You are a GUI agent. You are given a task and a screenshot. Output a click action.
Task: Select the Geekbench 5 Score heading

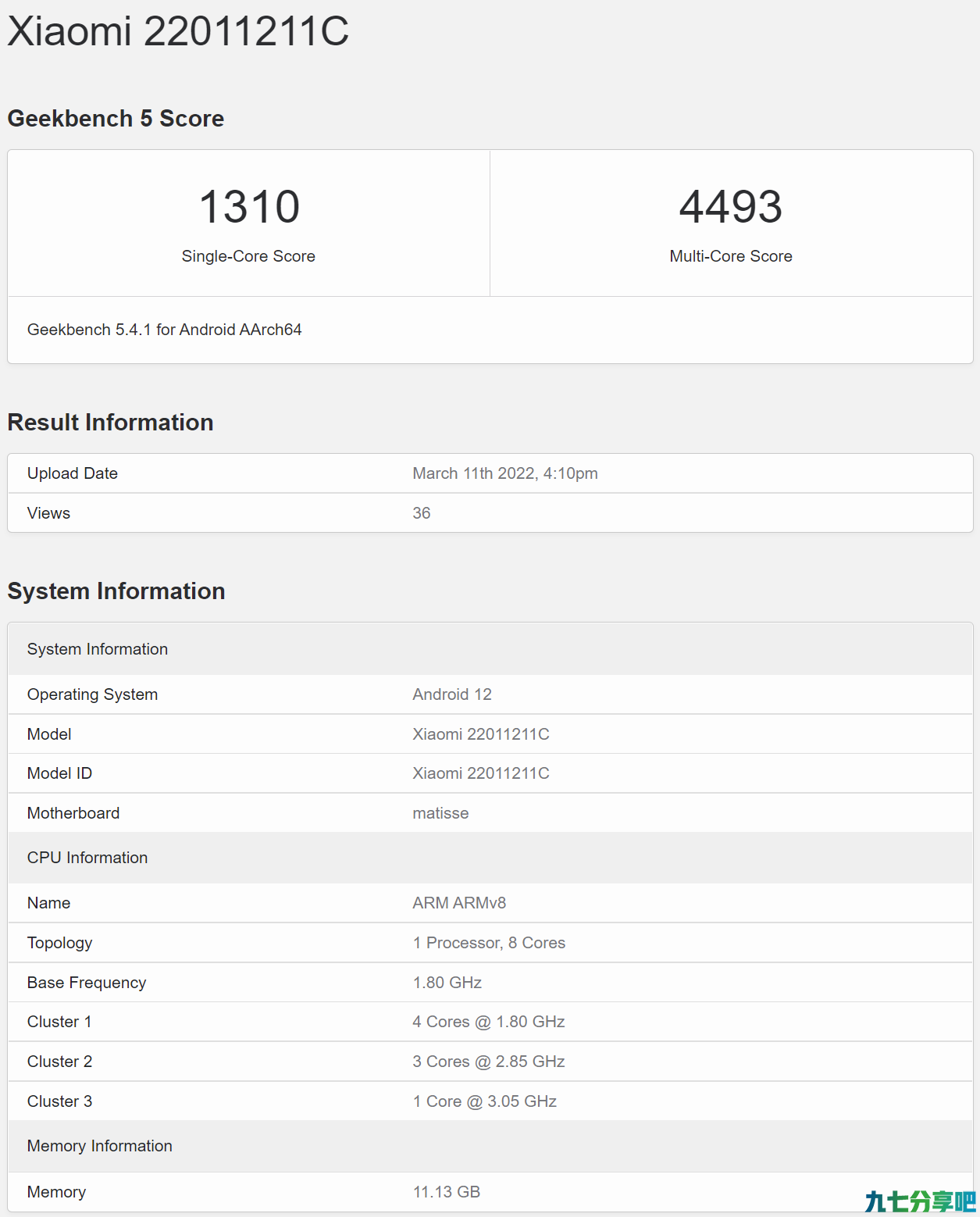116,119
